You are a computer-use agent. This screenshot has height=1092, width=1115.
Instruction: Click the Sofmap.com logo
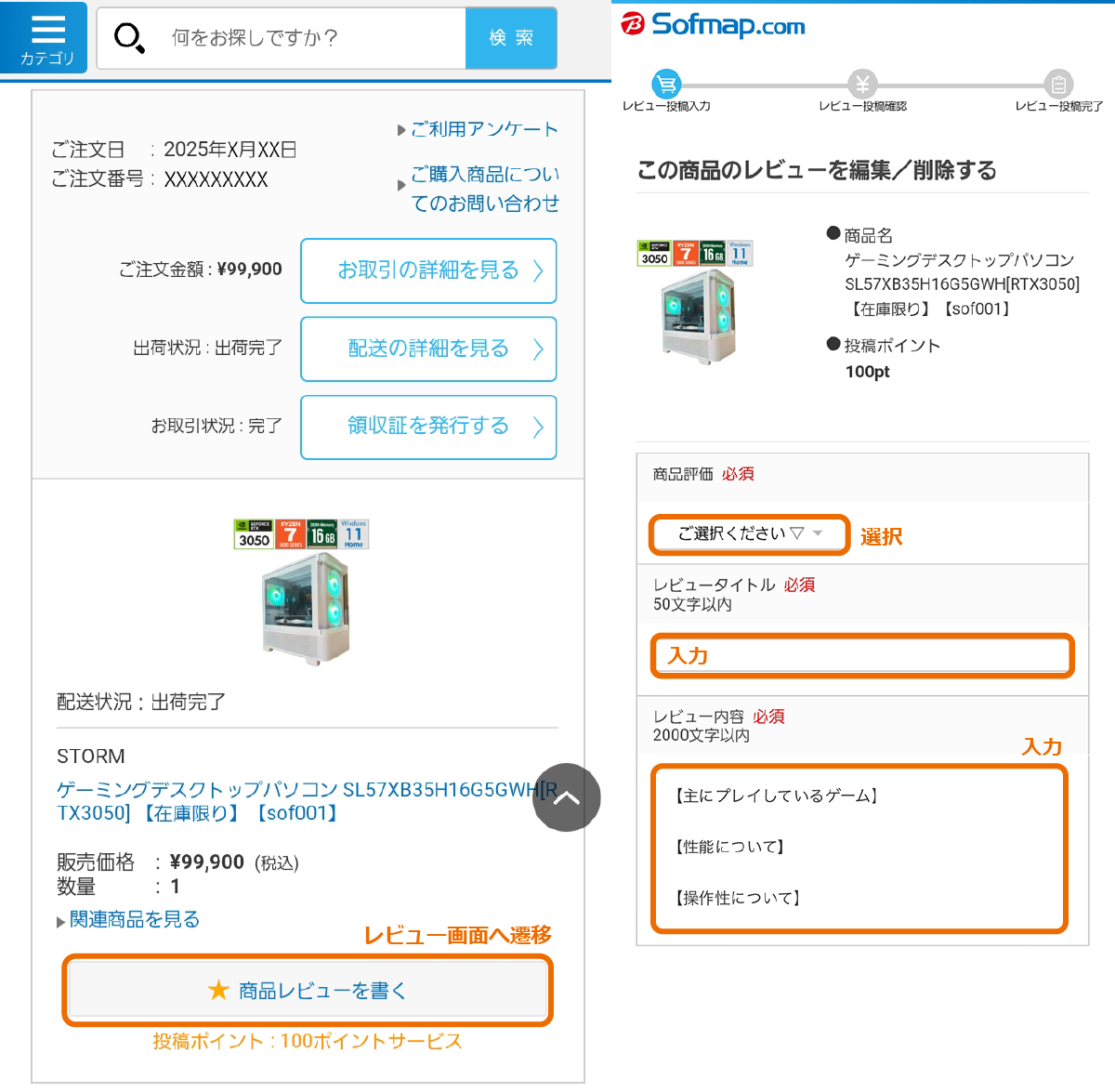714,24
